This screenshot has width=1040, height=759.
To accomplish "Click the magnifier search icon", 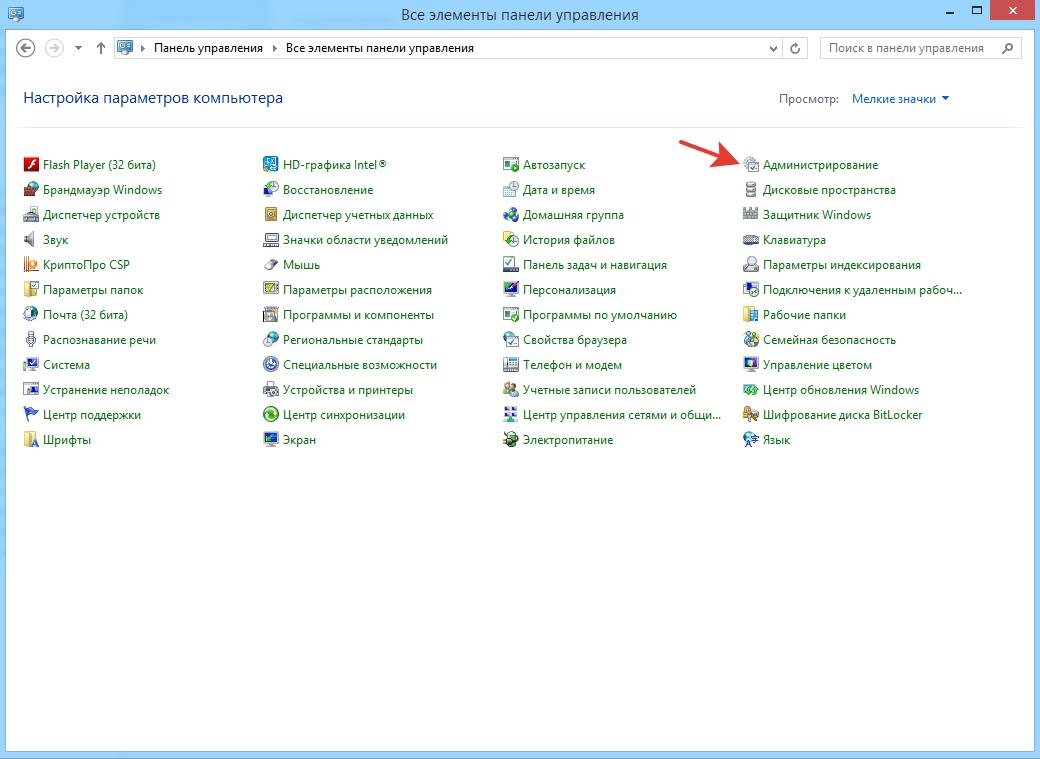I will click(1008, 48).
